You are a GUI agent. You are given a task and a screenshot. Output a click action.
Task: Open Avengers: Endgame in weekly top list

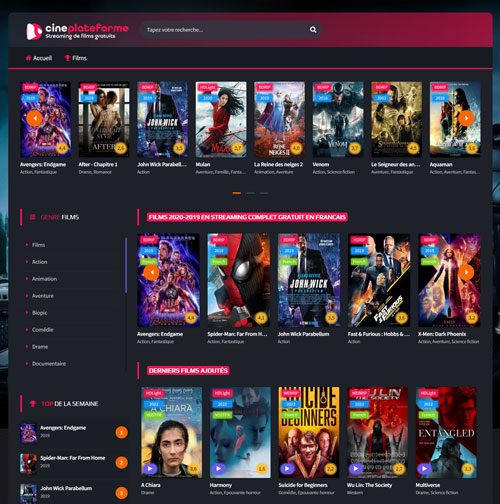[63, 428]
